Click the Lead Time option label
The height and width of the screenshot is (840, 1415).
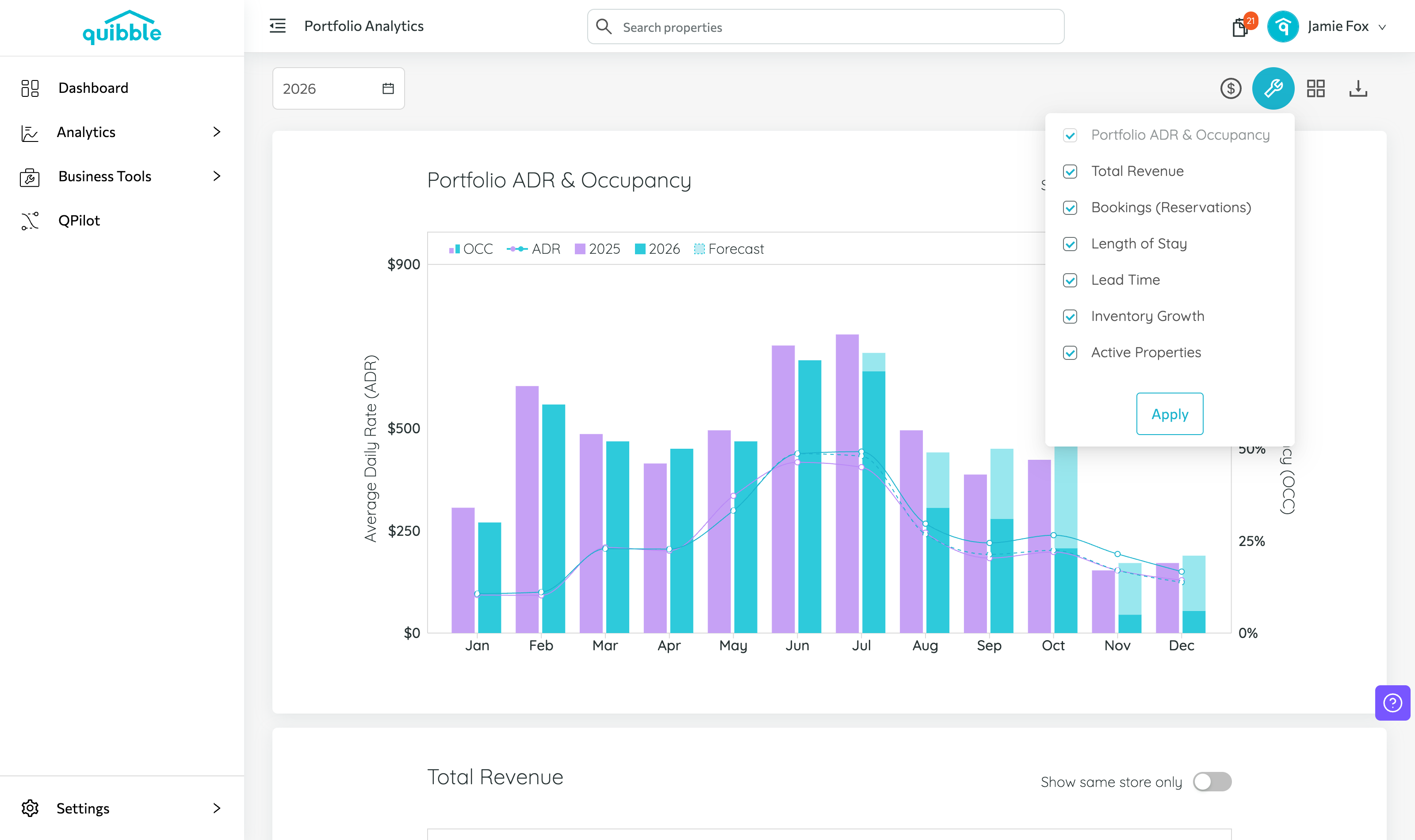pyautogui.click(x=1125, y=280)
